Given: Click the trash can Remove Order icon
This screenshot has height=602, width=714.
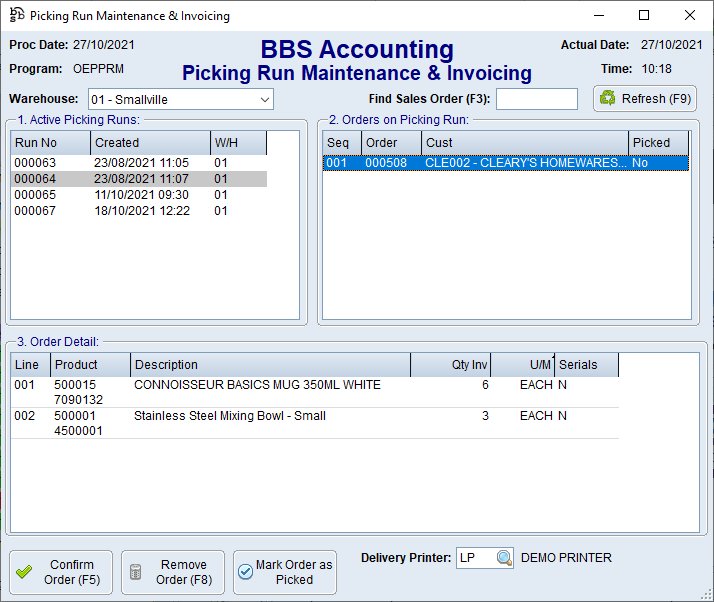Looking at the screenshot, I should (x=136, y=572).
